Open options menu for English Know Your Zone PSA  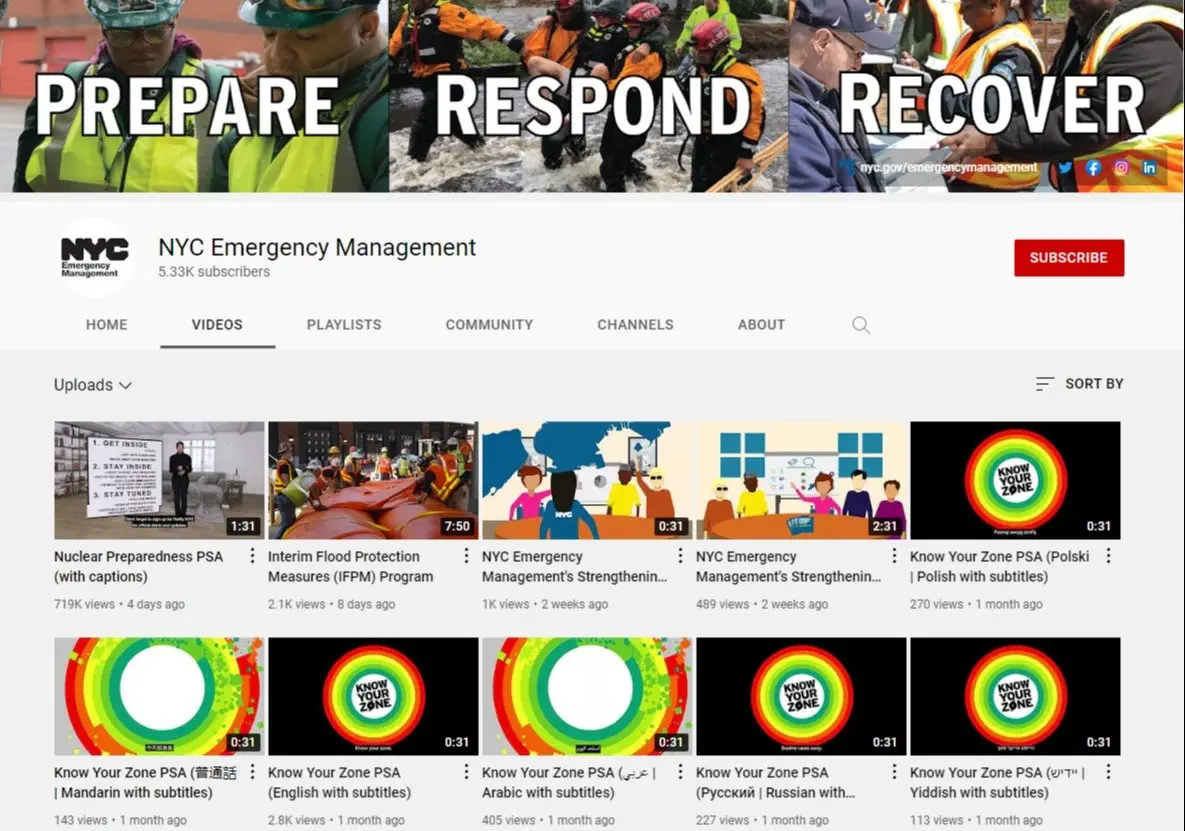(x=466, y=771)
